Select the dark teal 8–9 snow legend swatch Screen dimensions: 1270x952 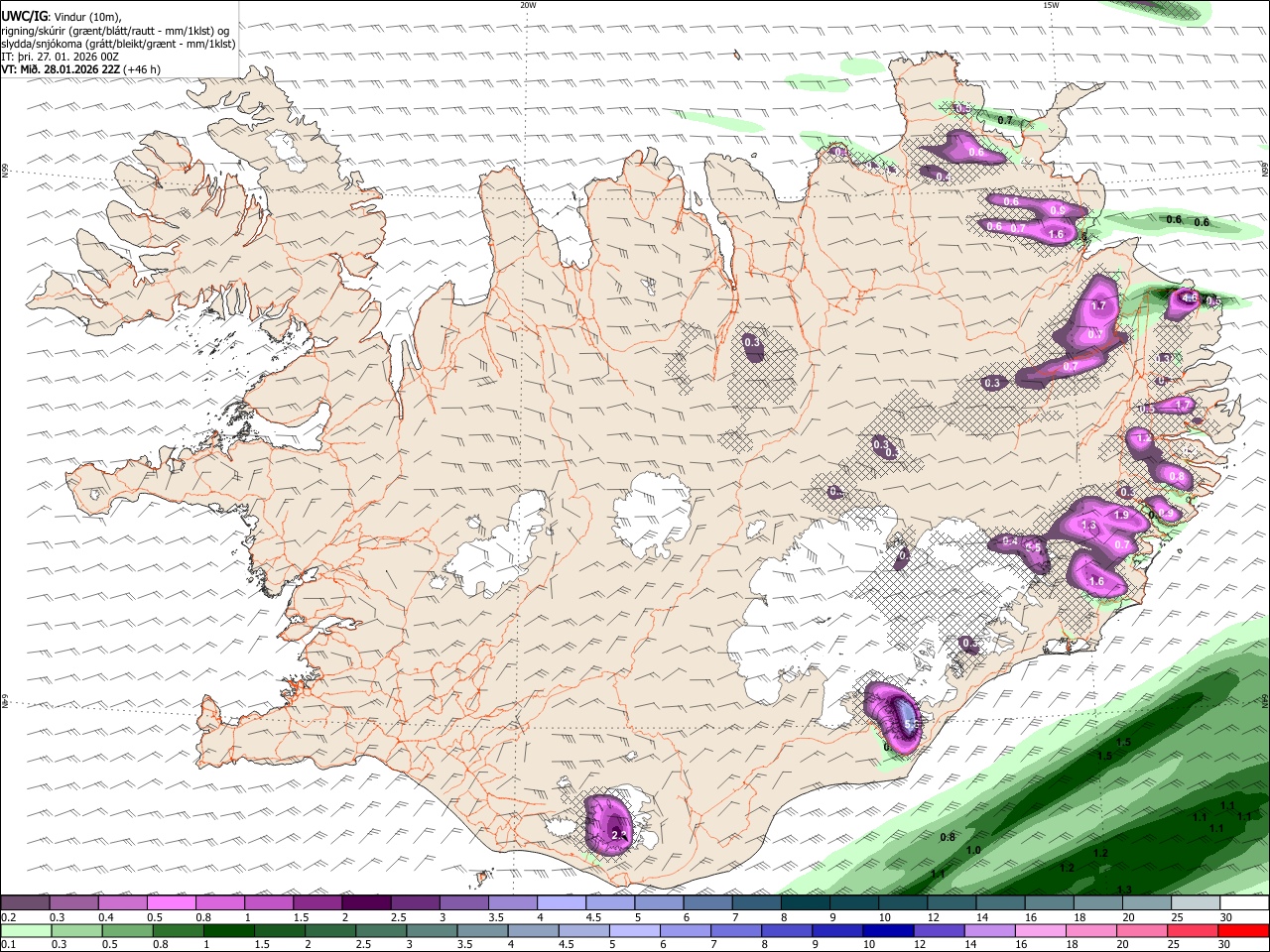coord(805,903)
